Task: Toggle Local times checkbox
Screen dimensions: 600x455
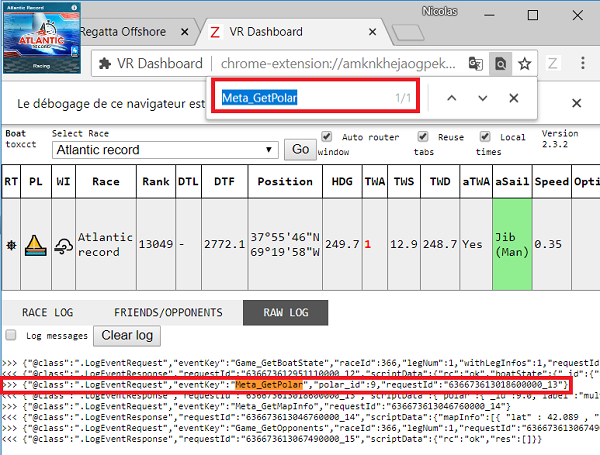Action: click(x=485, y=137)
